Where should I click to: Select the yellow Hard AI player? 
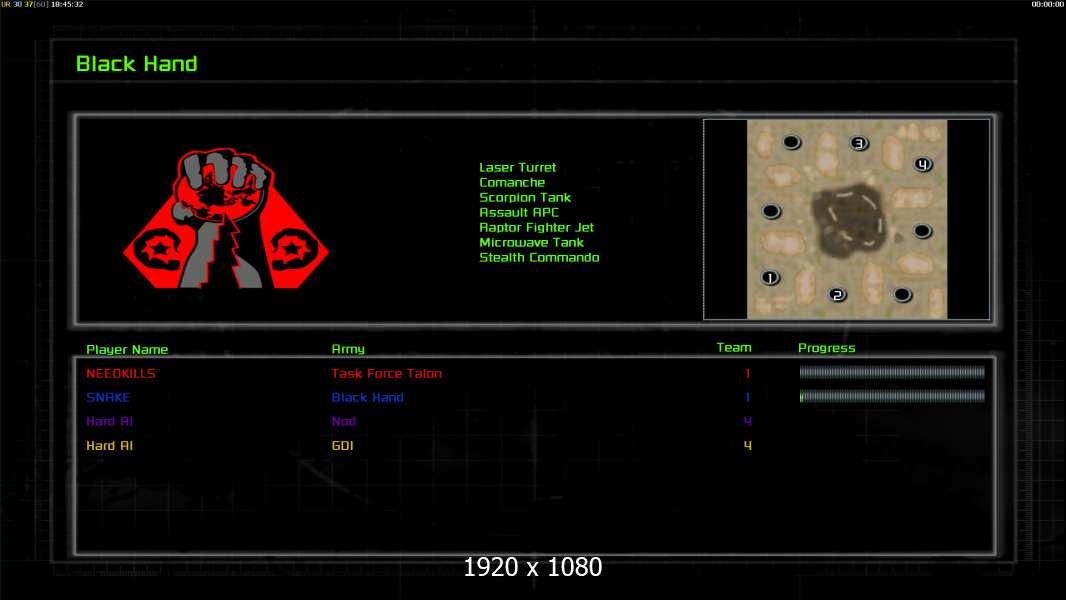click(109, 445)
